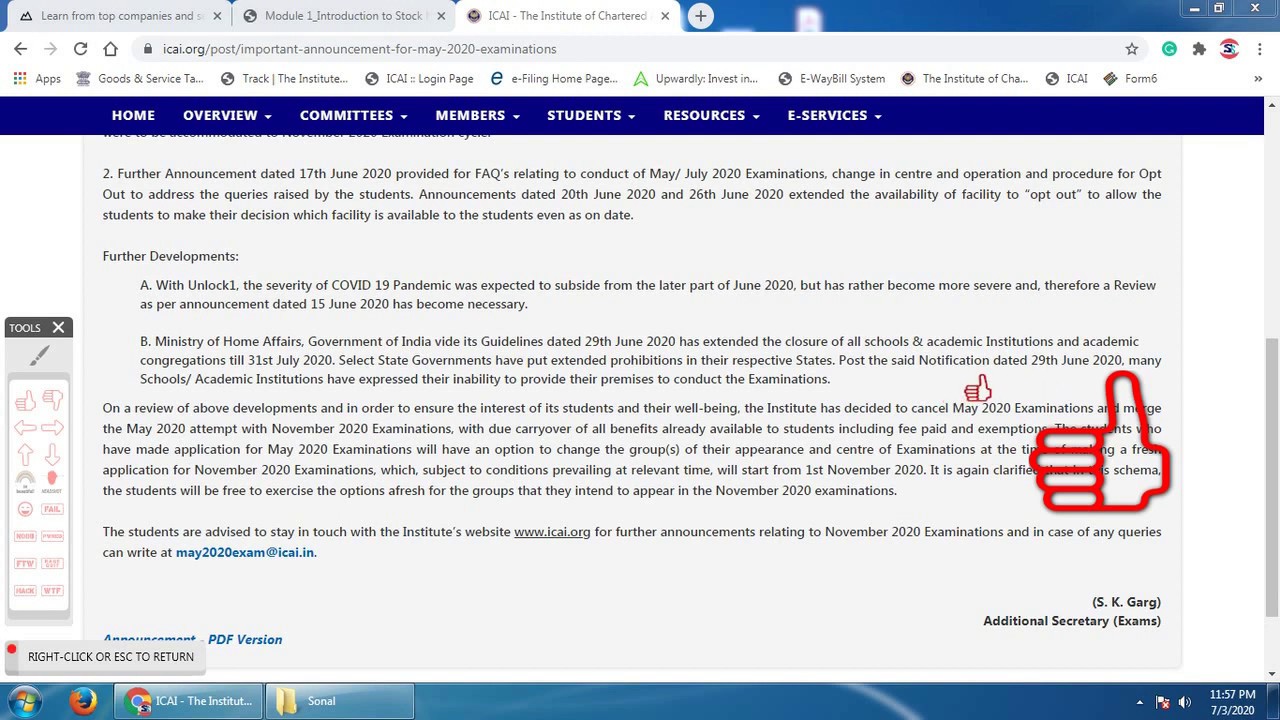Open the www.icai.org link
This screenshot has width=1280, height=720.
tap(552, 531)
